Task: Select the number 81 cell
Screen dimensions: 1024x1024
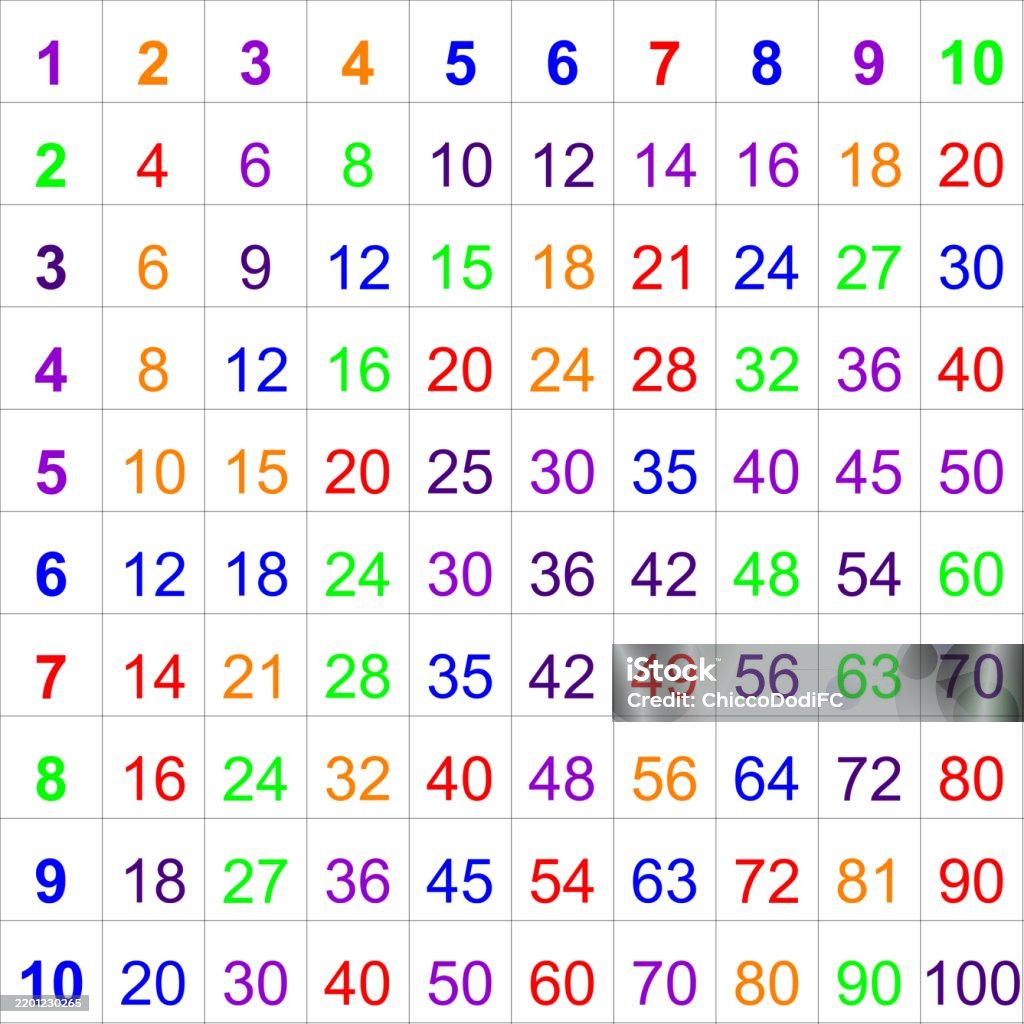Action: pos(865,881)
